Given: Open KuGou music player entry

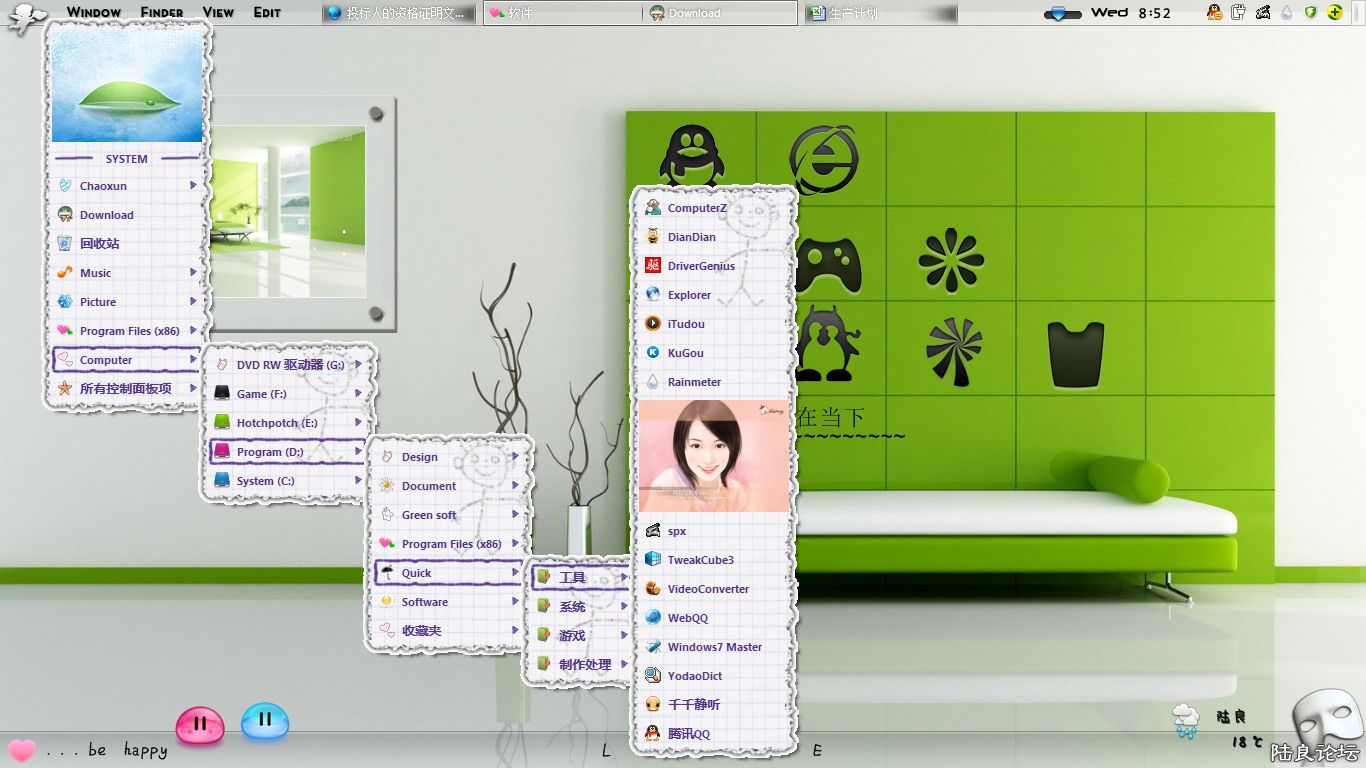Looking at the screenshot, I should (x=714, y=353).
